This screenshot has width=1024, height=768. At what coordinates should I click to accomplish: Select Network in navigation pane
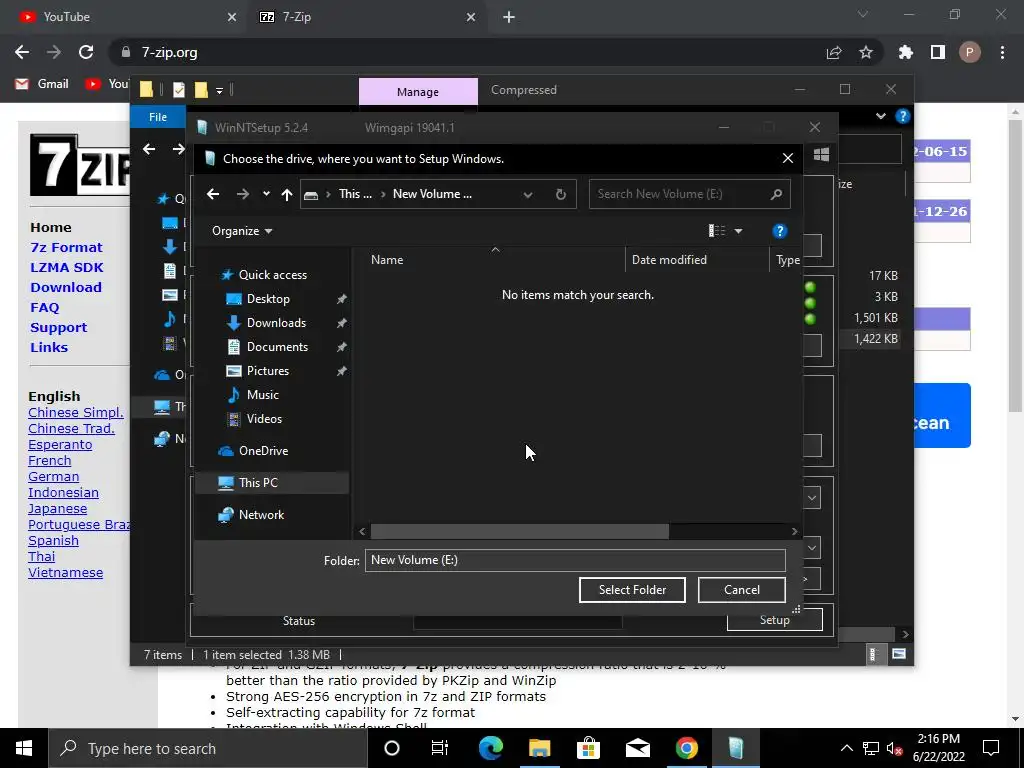tap(261, 515)
